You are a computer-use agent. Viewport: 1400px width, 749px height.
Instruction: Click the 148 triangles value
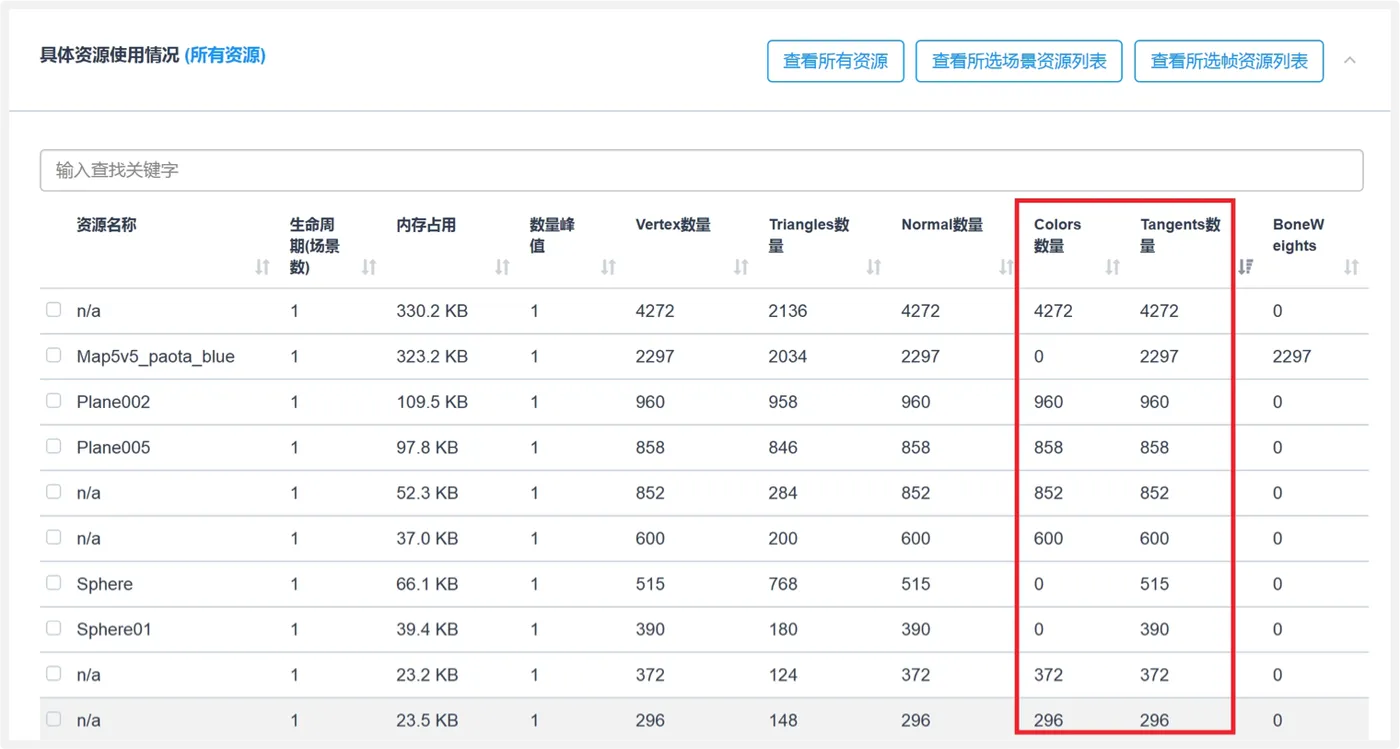click(x=783, y=720)
